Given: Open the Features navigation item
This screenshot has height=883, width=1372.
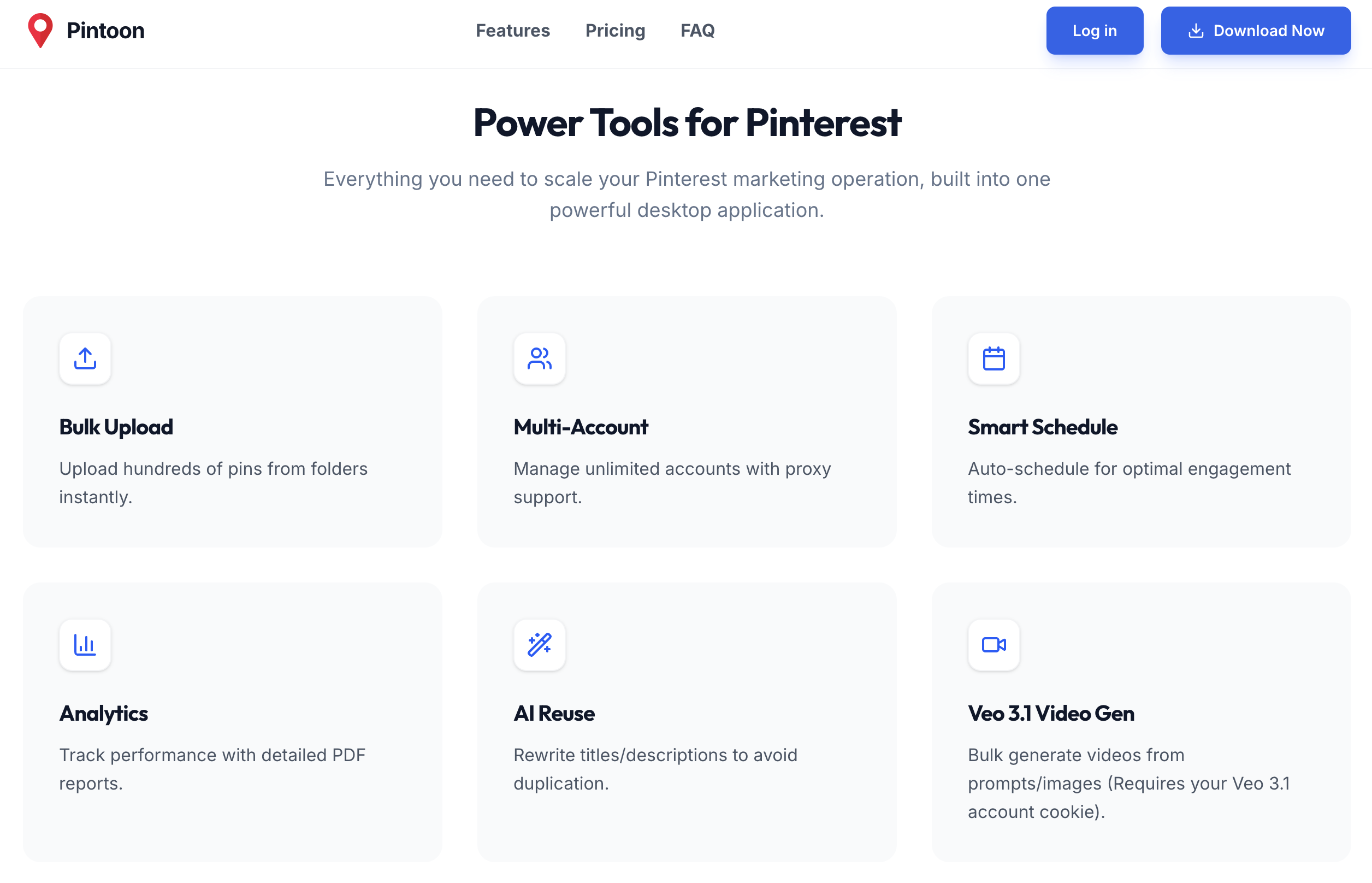Looking at the screenshot, I should (x=512, y=31).
